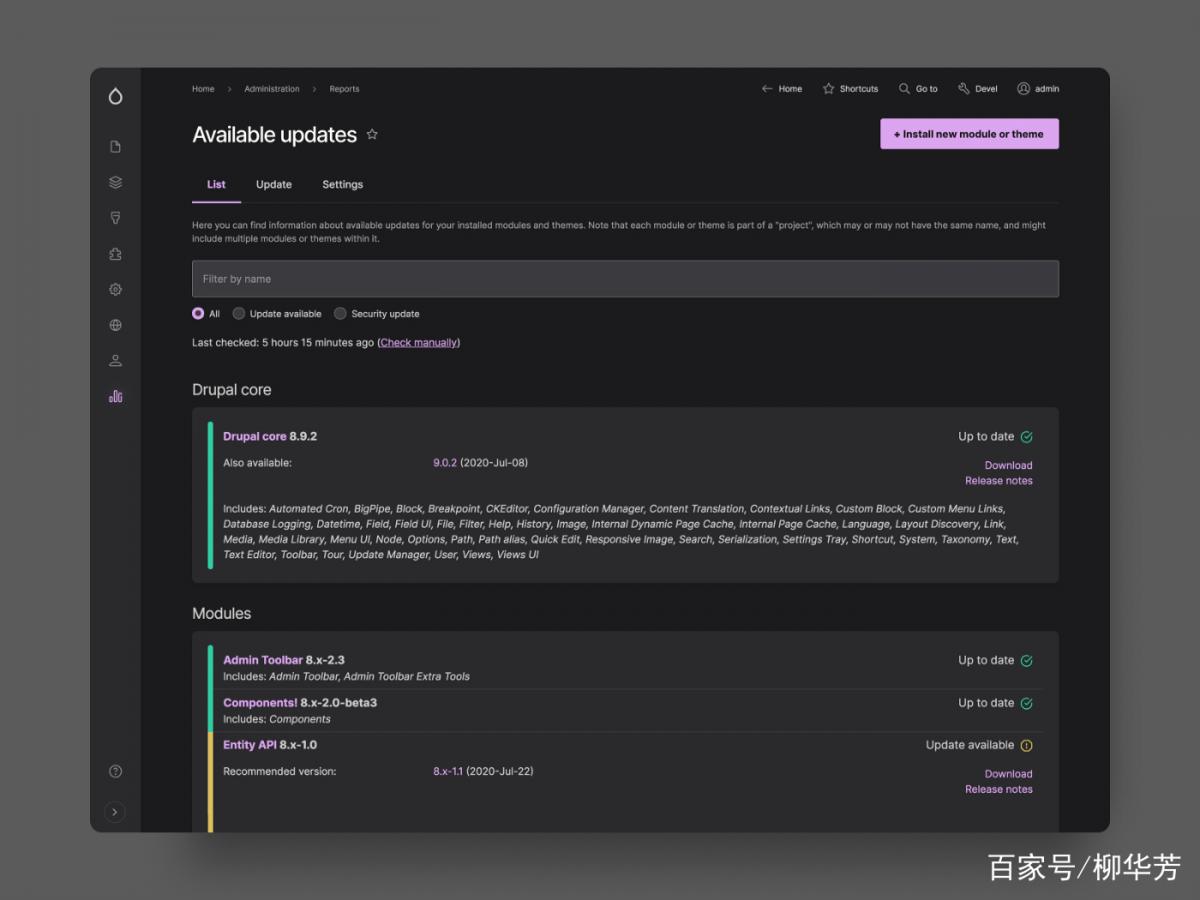
Task: Click the Home toolbar item with back arrow
Action: (782, 89)
